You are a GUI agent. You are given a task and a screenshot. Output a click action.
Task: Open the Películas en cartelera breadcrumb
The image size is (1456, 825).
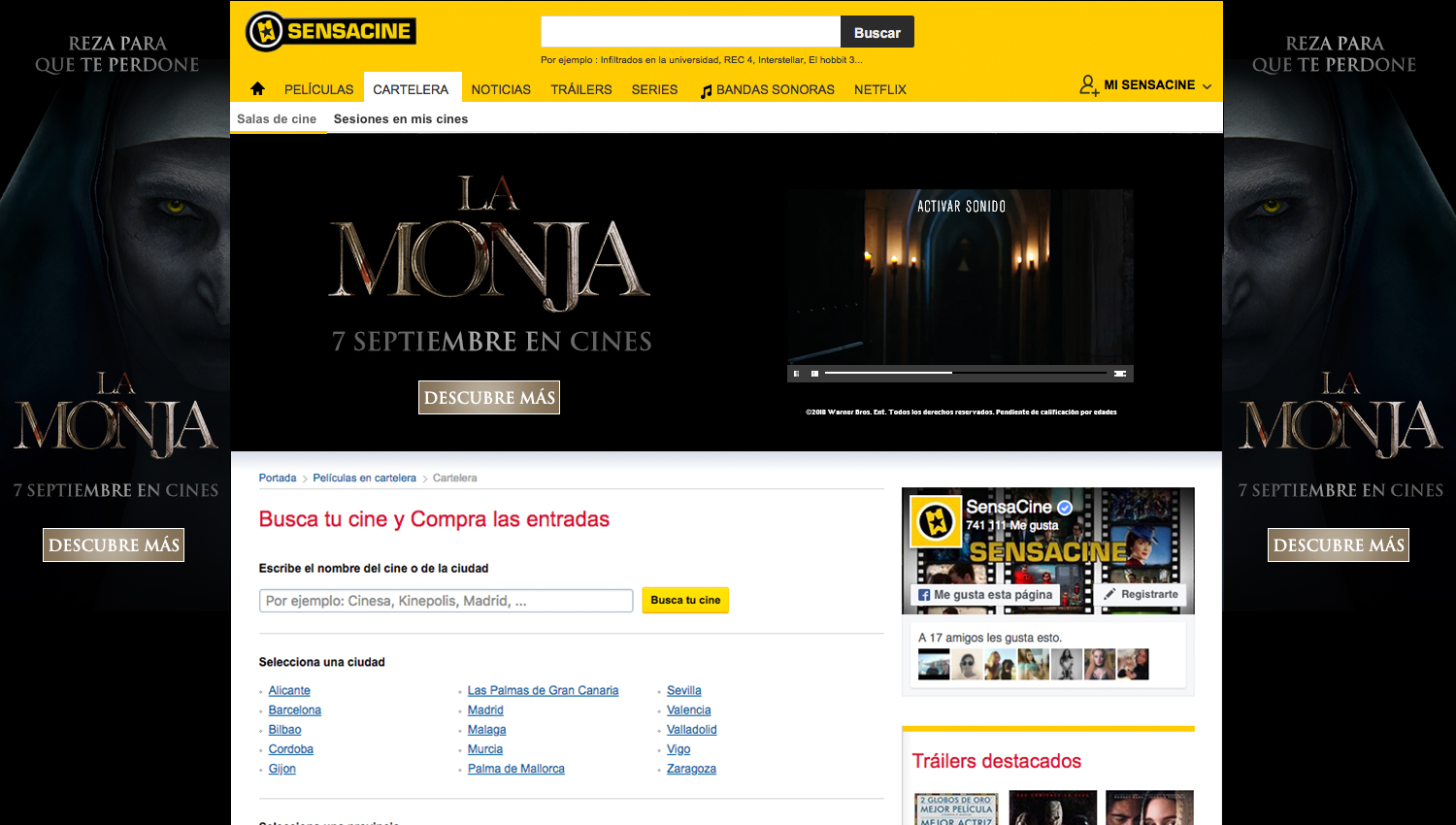pyautogui.click(x=364, y=478)
